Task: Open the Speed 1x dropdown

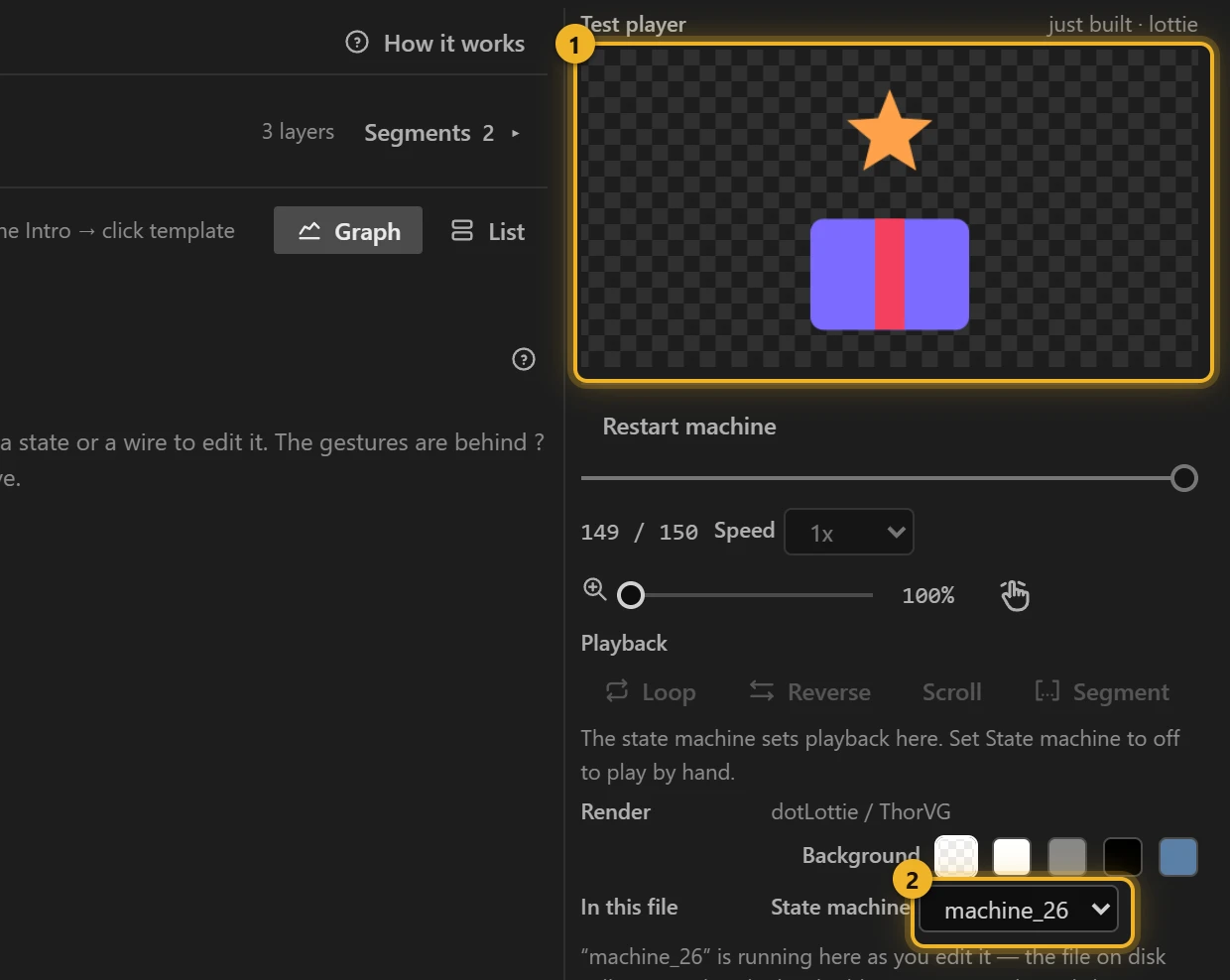Action: 849,532
